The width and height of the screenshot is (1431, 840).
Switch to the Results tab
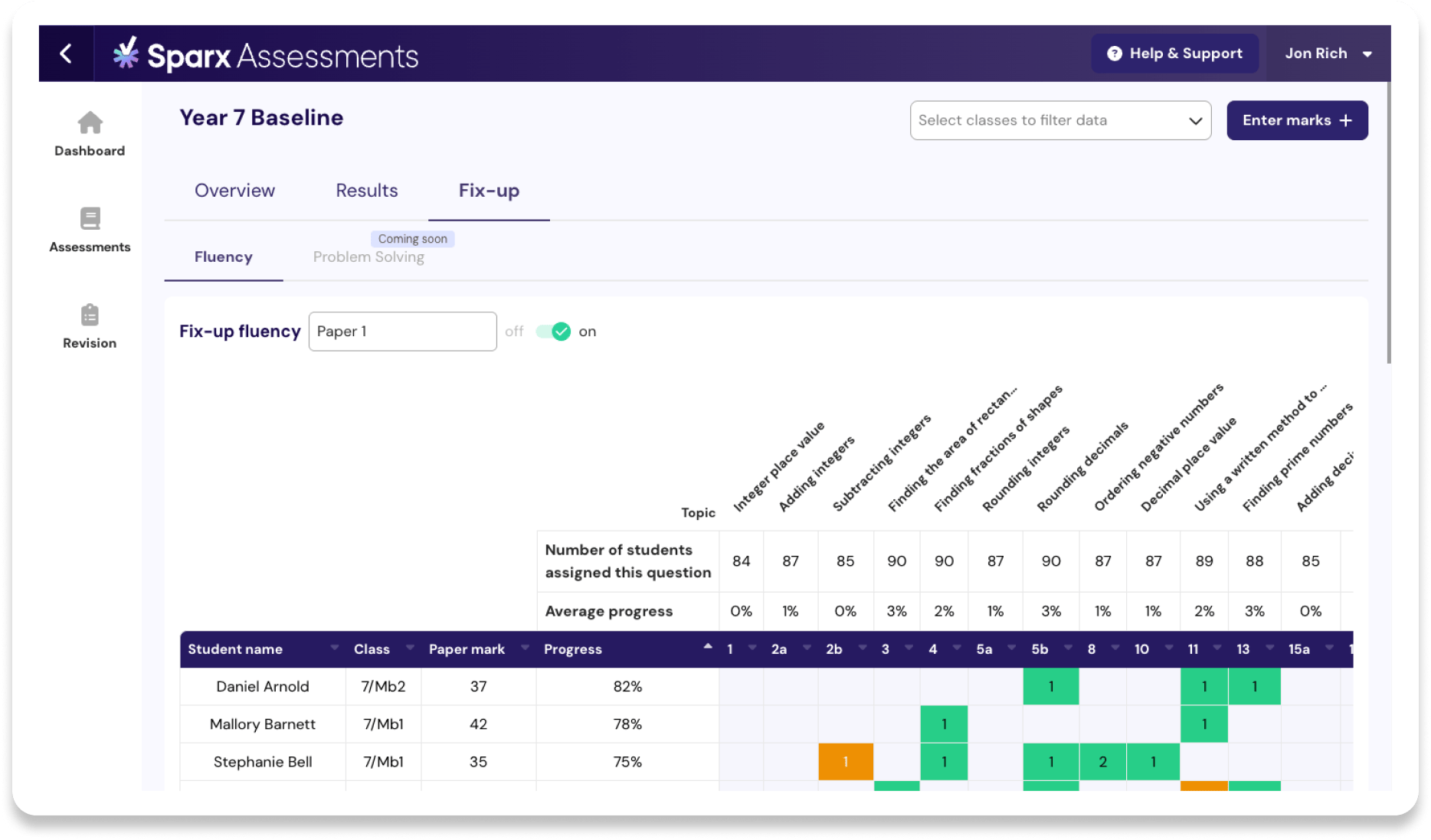366,191
